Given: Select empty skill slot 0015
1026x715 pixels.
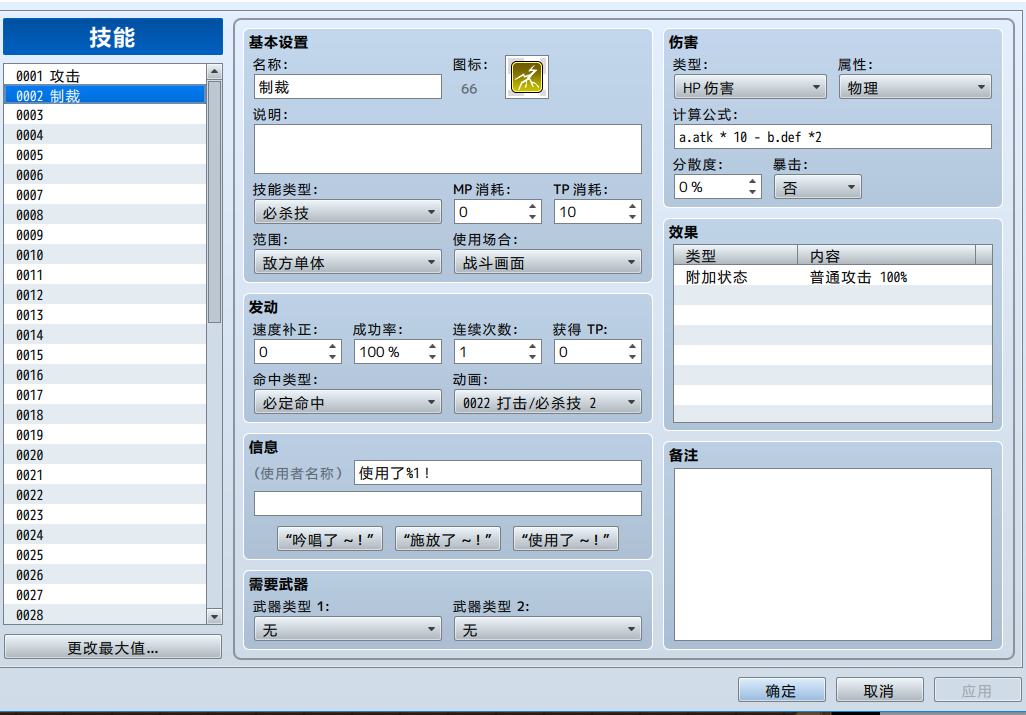Looking at the screenshot, I should 105,355.
